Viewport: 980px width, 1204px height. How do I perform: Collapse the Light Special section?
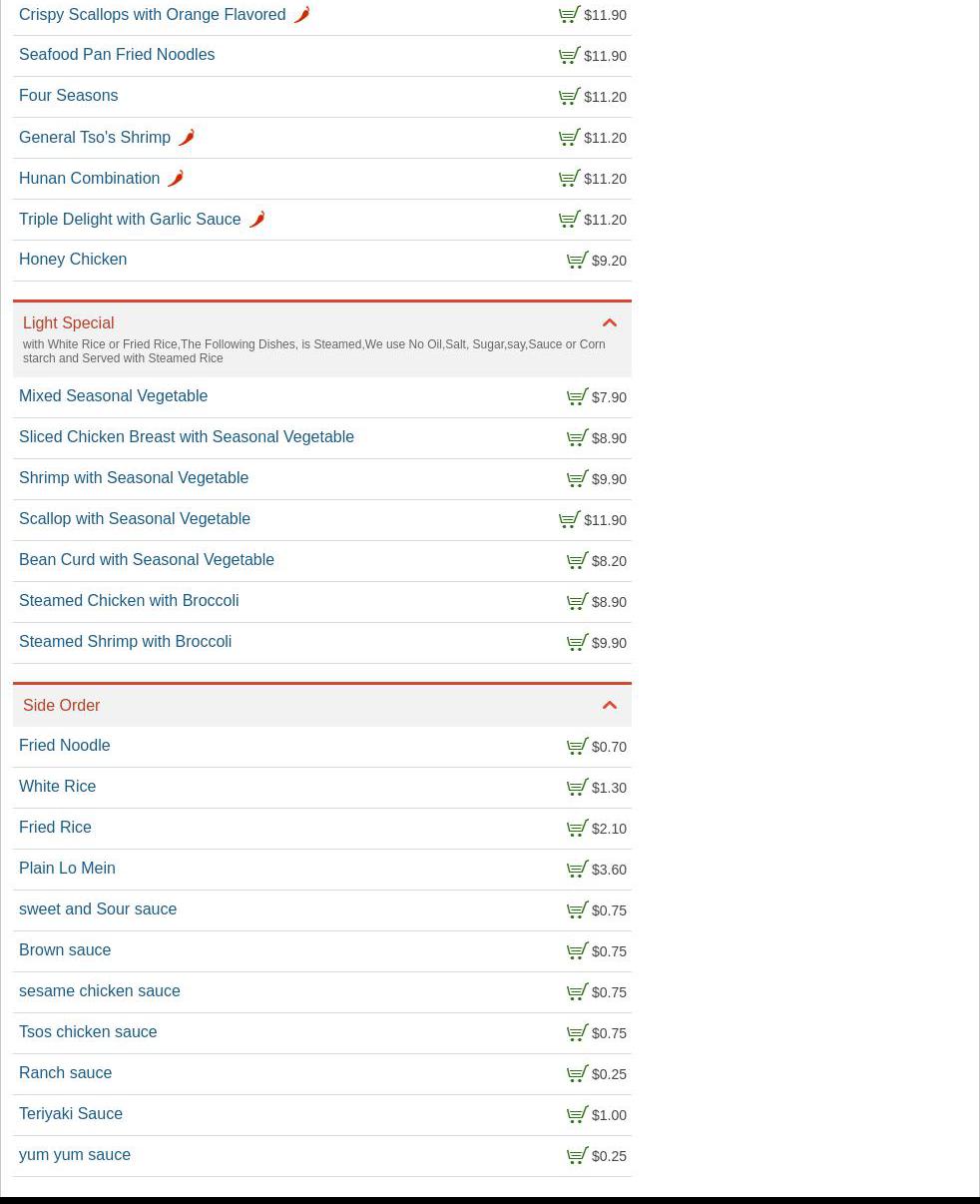click(610, 323)
